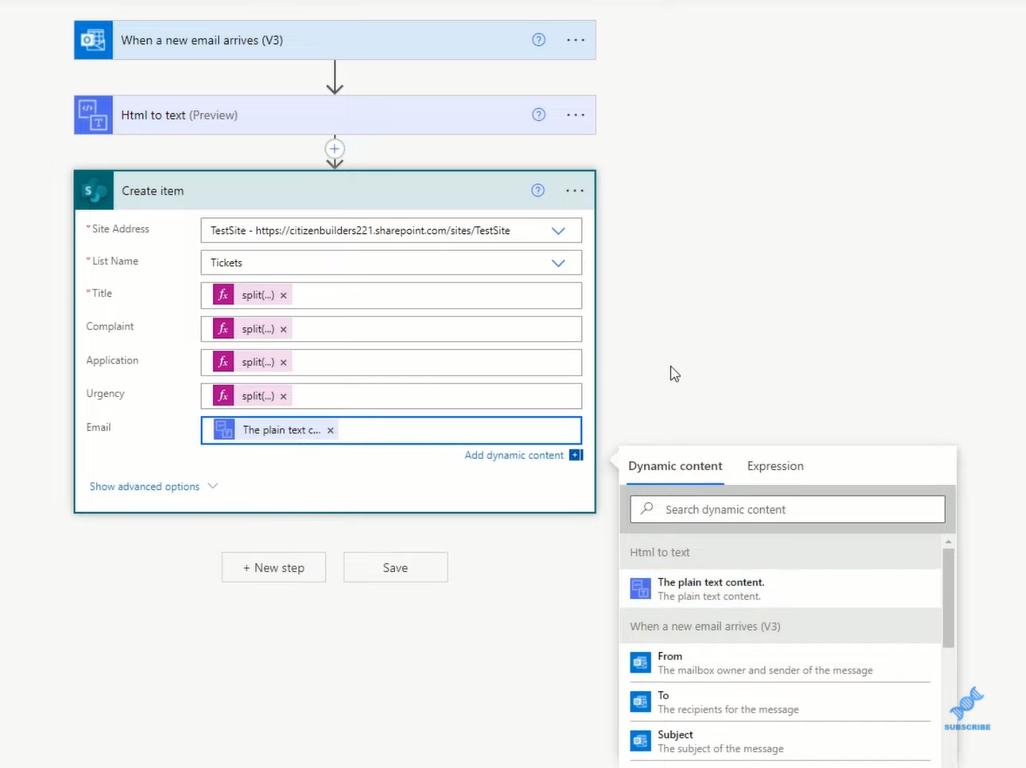Click the Html to text action icon
The image size is (1026, 768).
pos(94,115)
